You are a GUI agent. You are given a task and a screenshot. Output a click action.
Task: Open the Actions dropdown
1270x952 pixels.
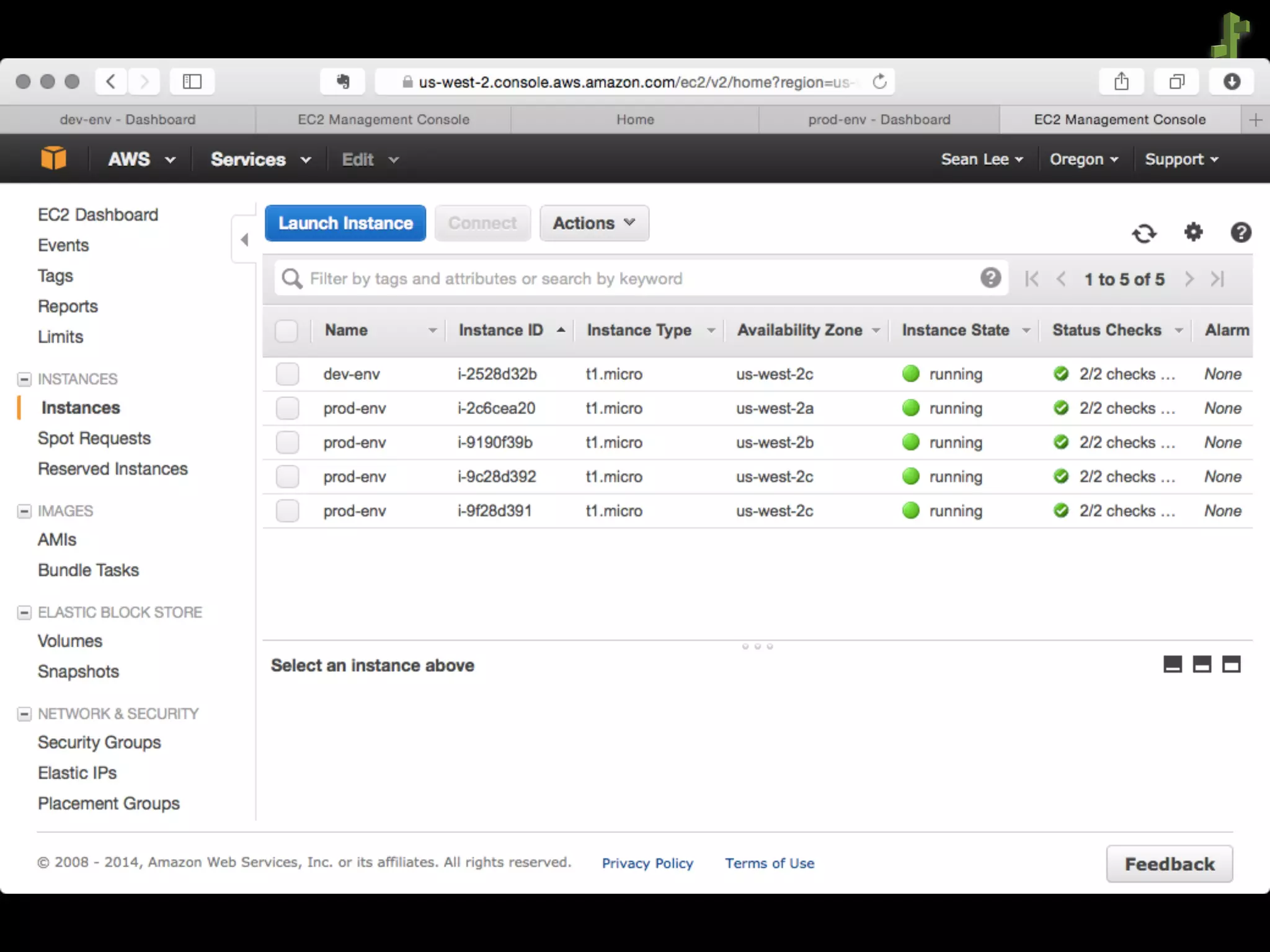pyautogui.click(x=593, y=223)
